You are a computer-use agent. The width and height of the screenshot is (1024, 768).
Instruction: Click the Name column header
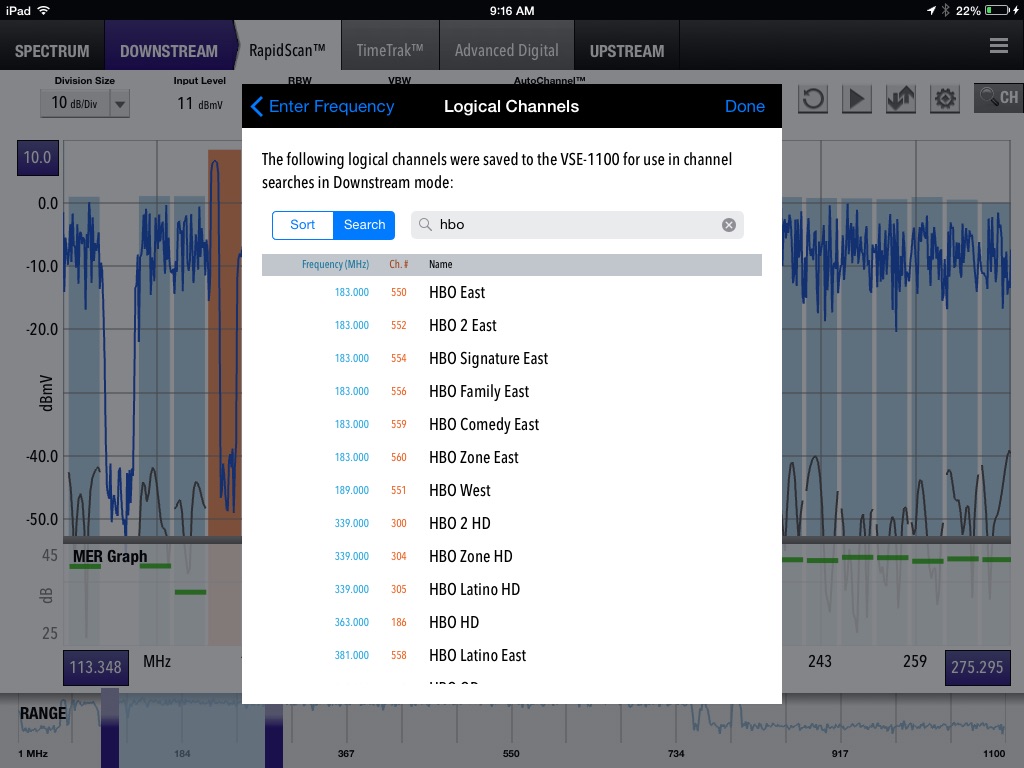tap(441, 264)
